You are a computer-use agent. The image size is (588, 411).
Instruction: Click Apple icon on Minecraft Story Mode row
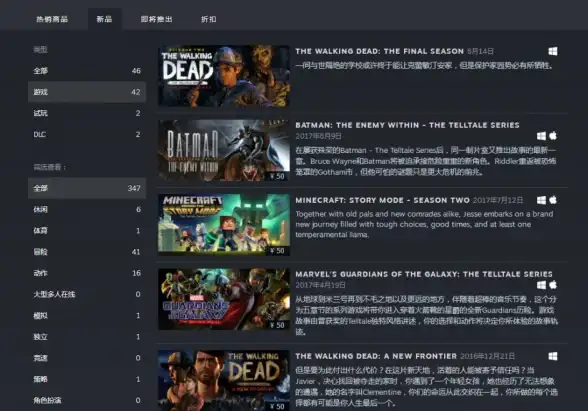(x=553, y=200)
